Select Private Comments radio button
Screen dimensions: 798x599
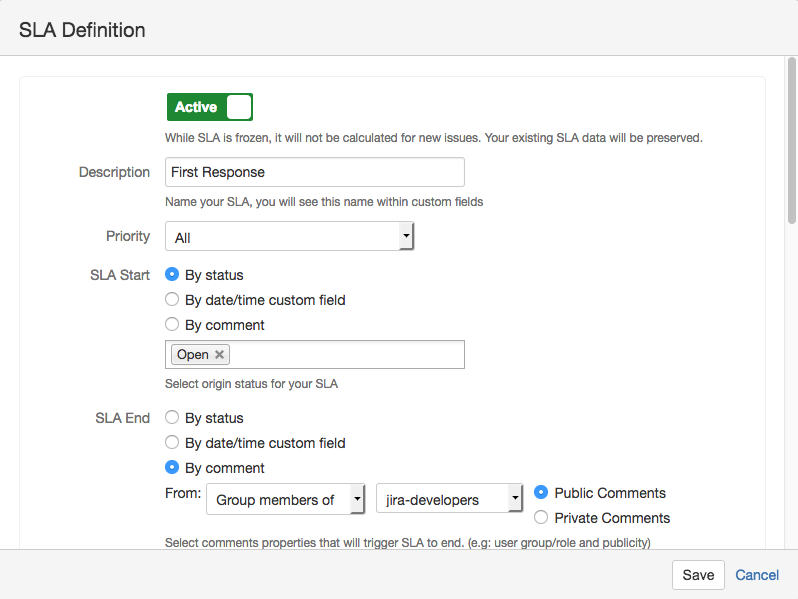541,518
